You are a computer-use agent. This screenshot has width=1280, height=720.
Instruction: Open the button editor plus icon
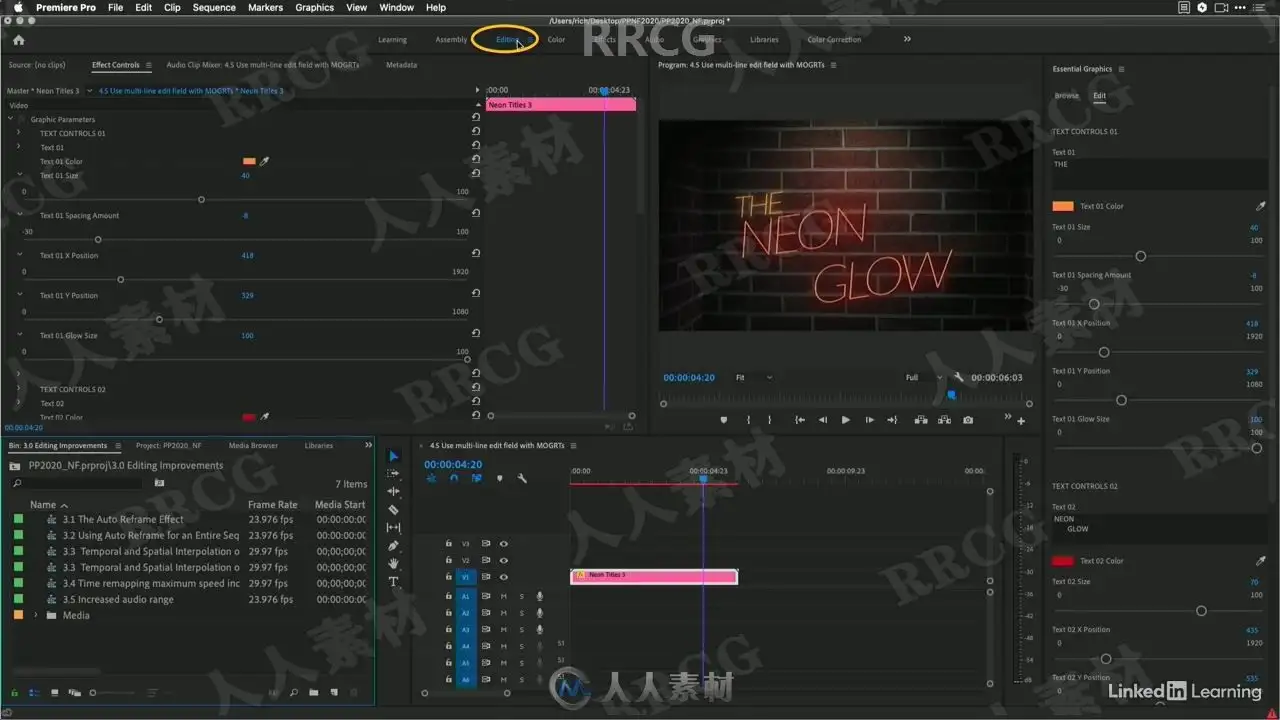[x=1021, y=421]
